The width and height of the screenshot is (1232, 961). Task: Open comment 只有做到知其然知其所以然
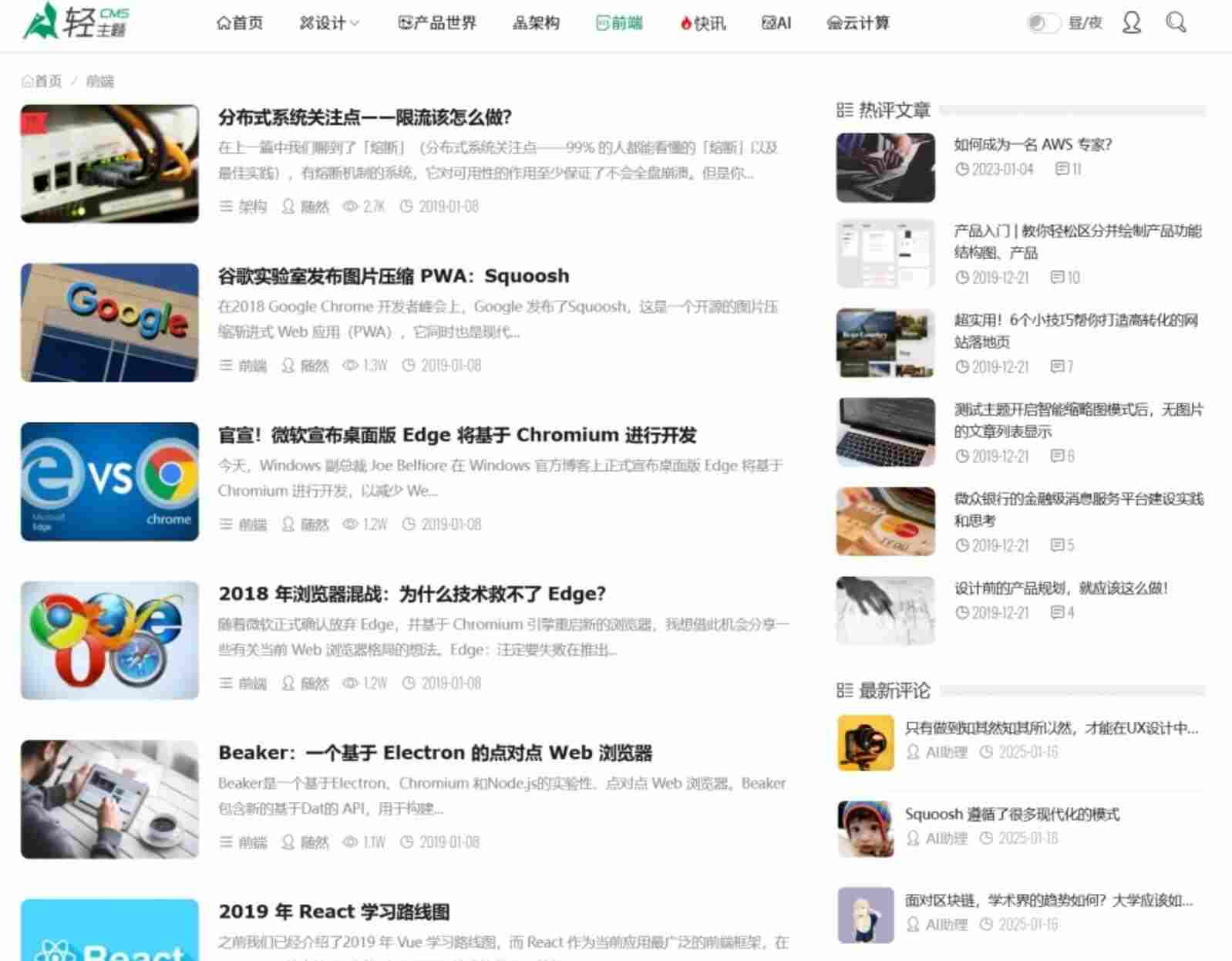(1052, 728)
